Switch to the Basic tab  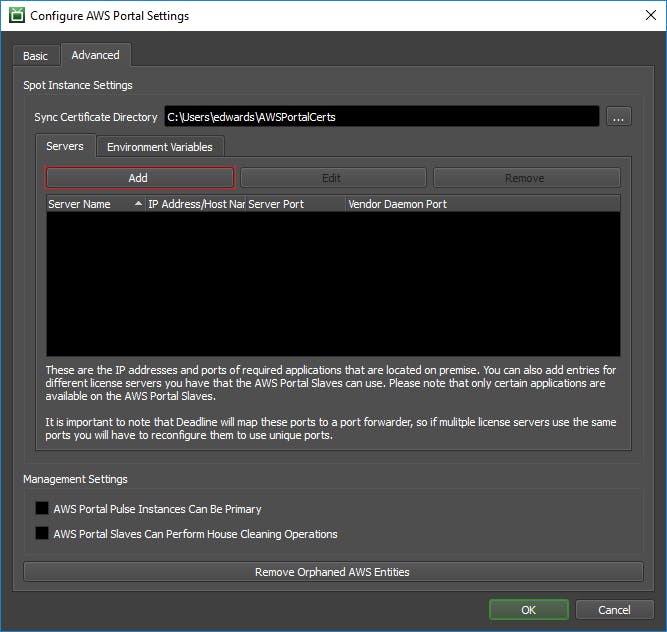pos(36,56)
